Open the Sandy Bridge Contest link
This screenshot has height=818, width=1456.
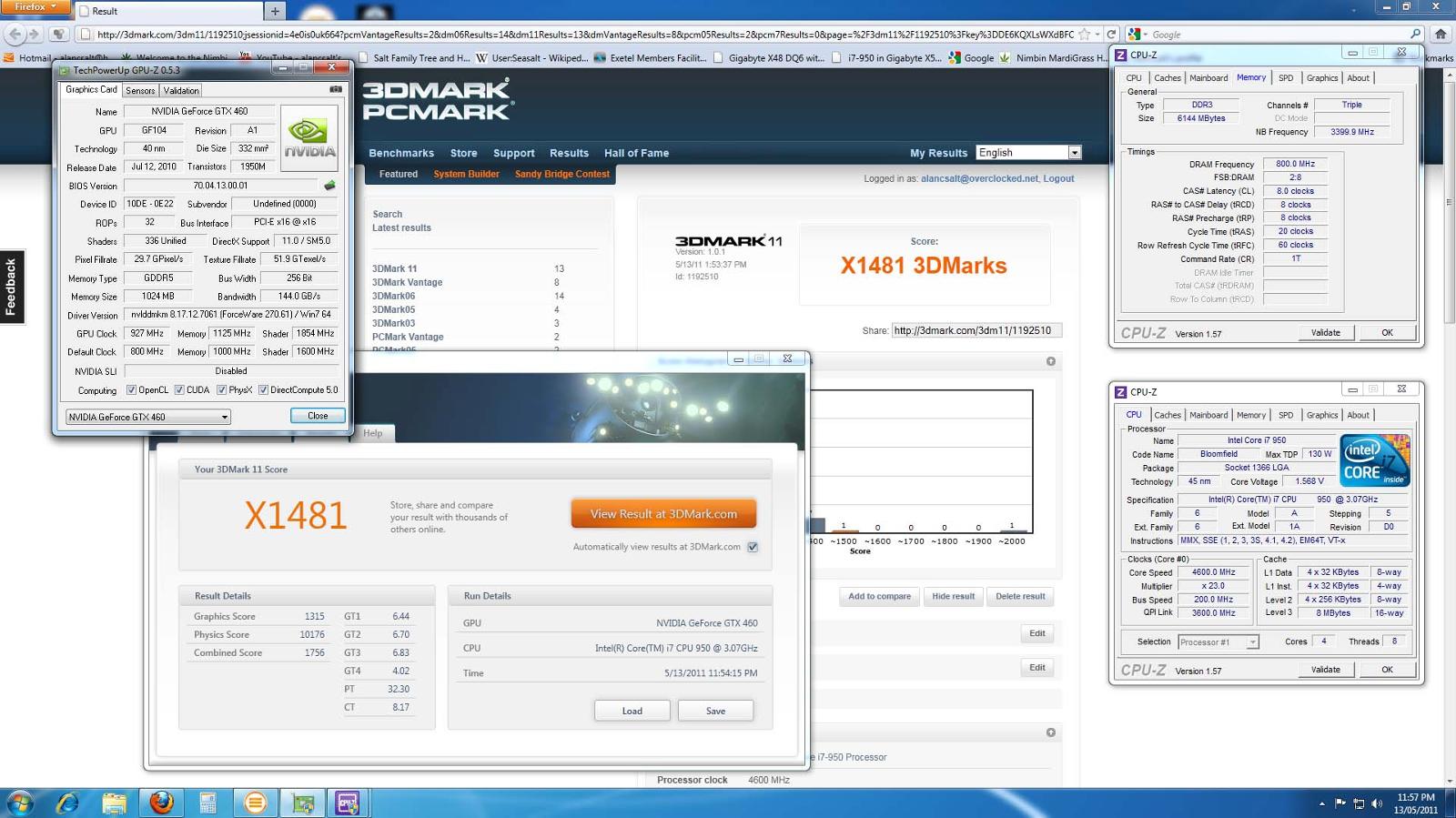pos(561,174)
